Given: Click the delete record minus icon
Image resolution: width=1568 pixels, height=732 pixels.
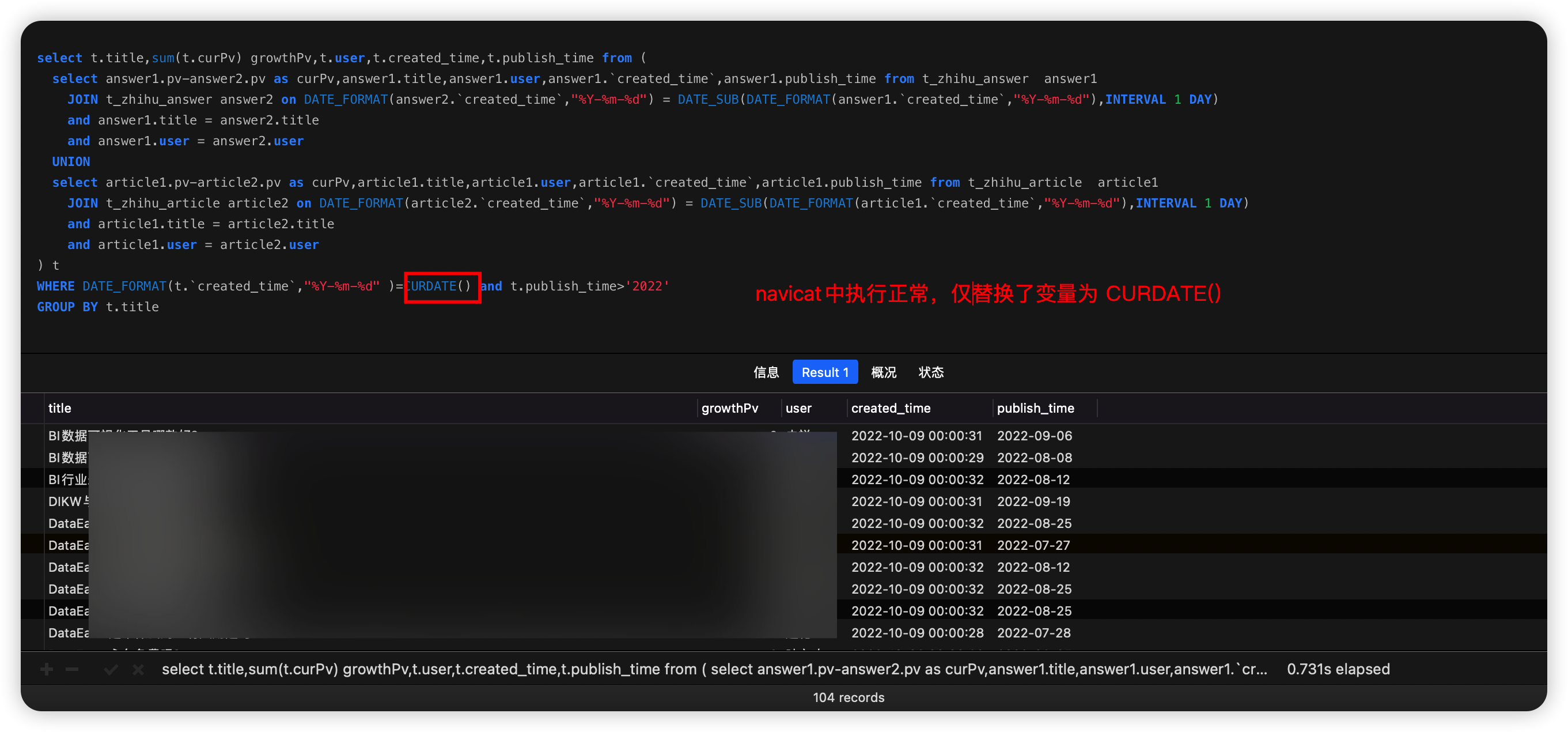Looking at the screenshot, I should (x=73, y=669).
